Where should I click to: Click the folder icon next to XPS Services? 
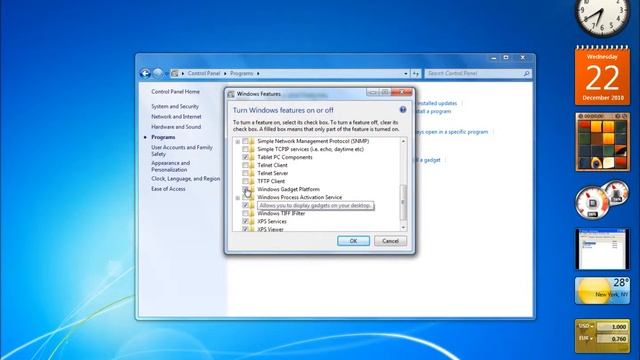click(251, 221)
